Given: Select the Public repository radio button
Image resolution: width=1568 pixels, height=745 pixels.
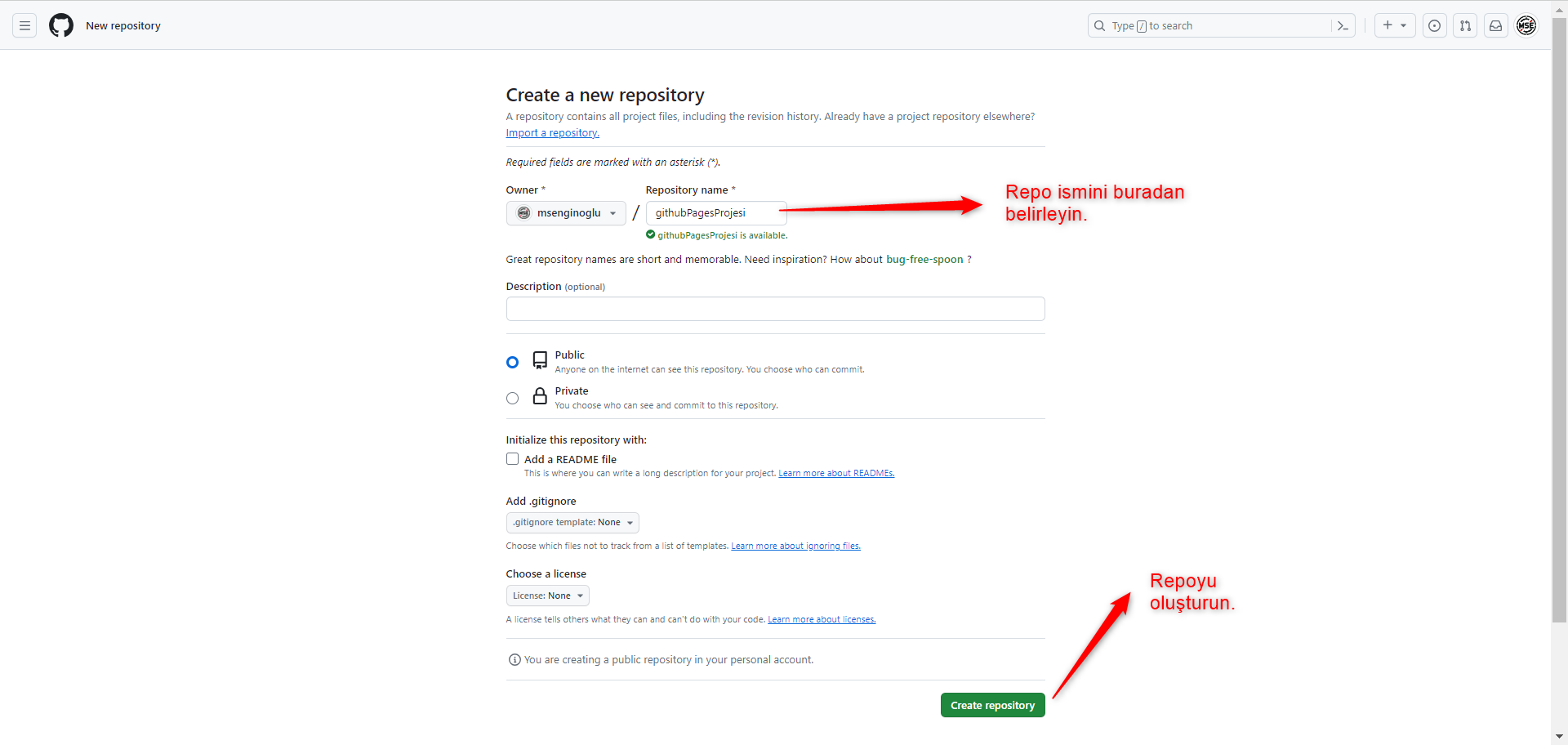Looking at the screenshot, I should (512, 361).
